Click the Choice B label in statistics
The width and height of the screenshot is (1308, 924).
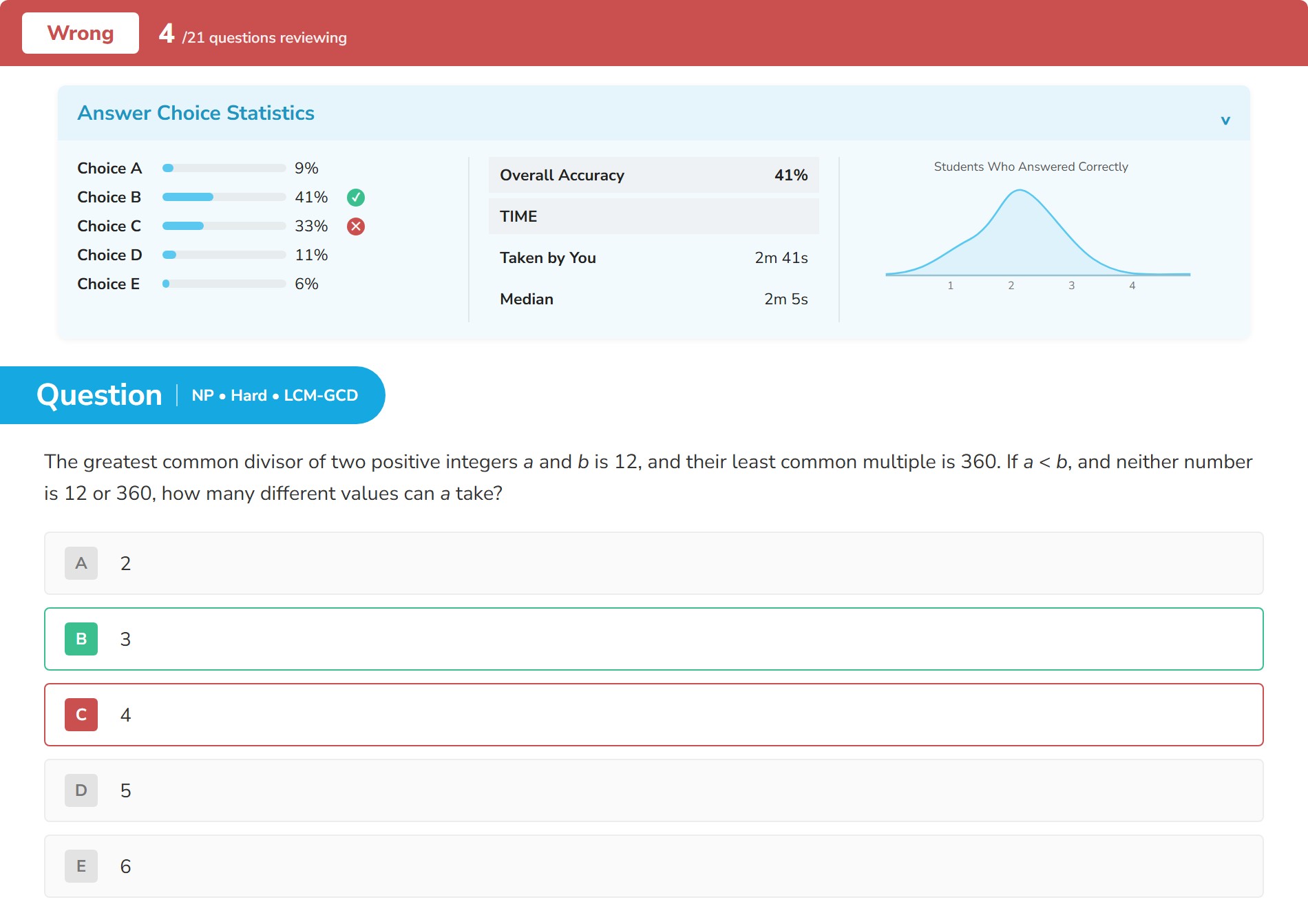pos(109,197)
